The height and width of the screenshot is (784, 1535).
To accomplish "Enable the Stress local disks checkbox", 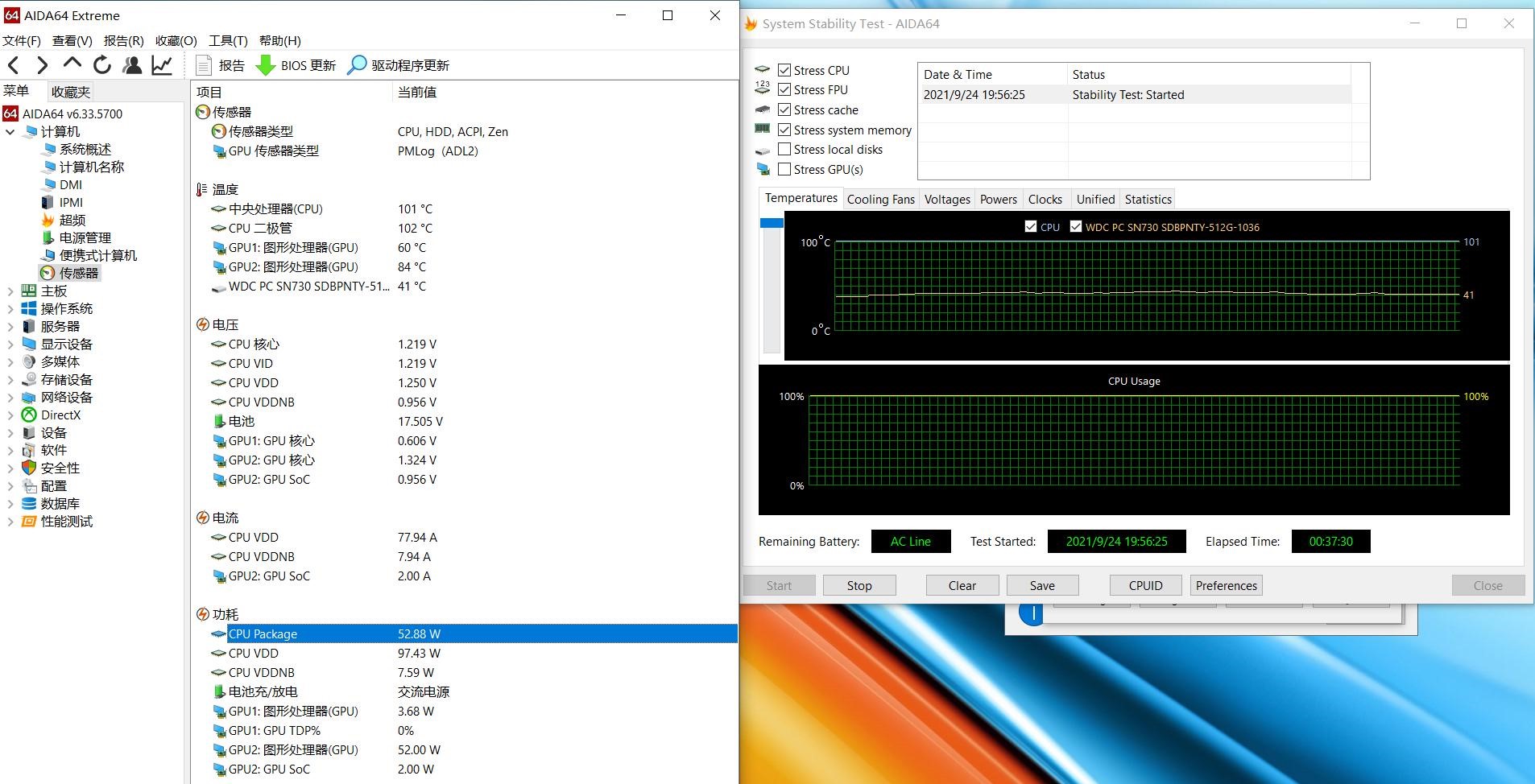I will [x=784, y=150].
